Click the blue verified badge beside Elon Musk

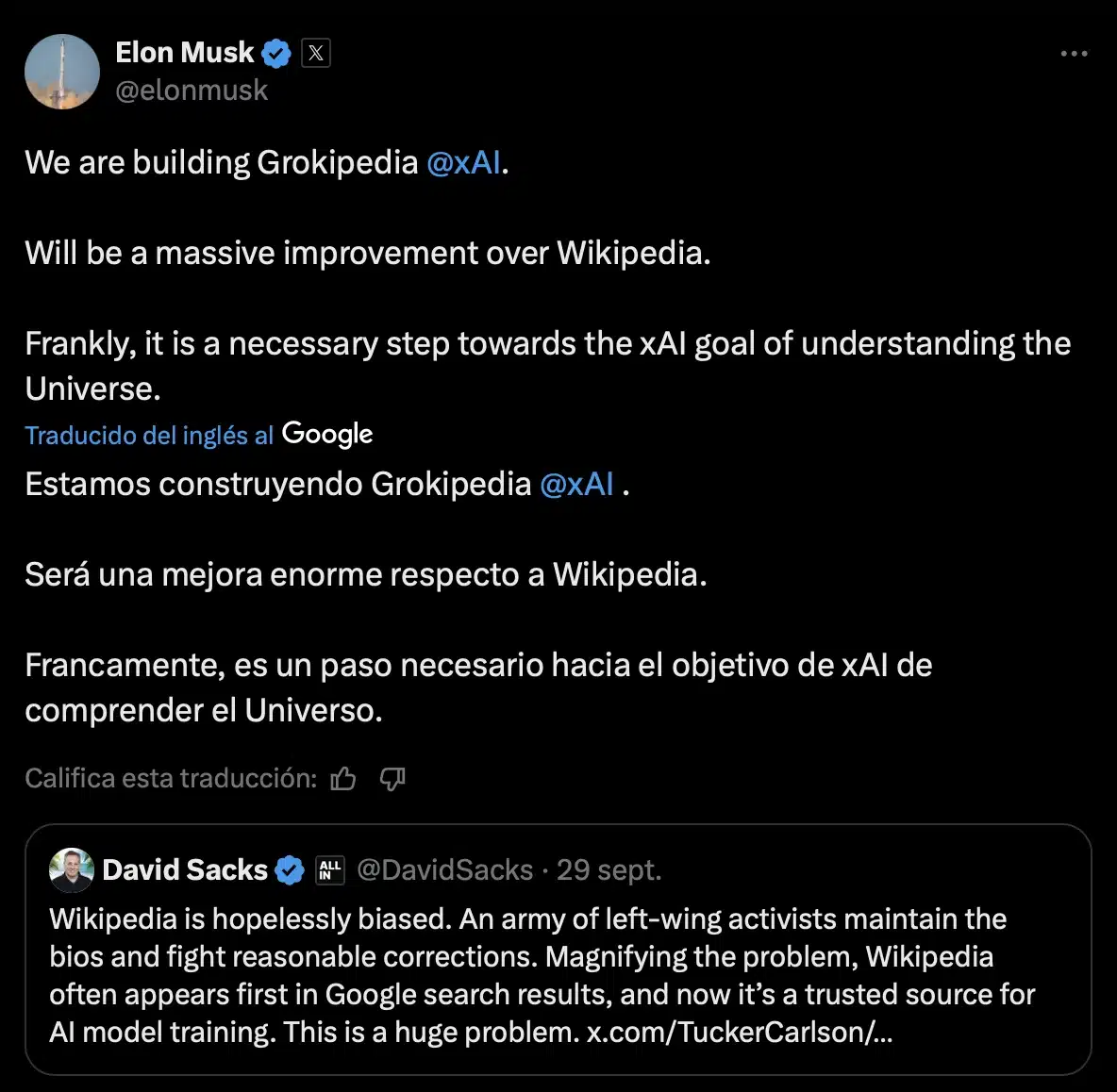[276, 54]
